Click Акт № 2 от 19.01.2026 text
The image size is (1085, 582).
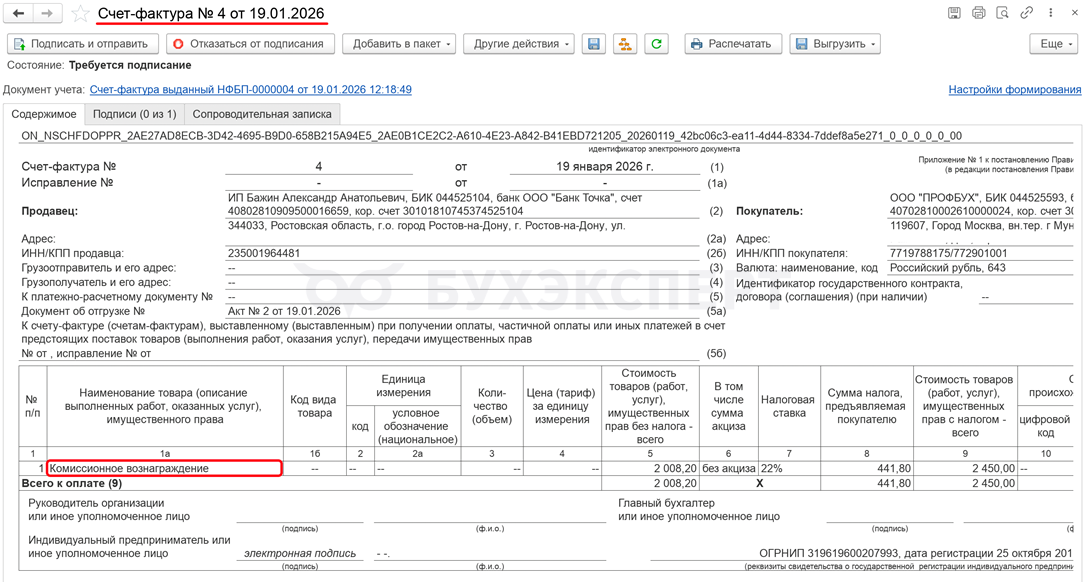tap(284, 311)
